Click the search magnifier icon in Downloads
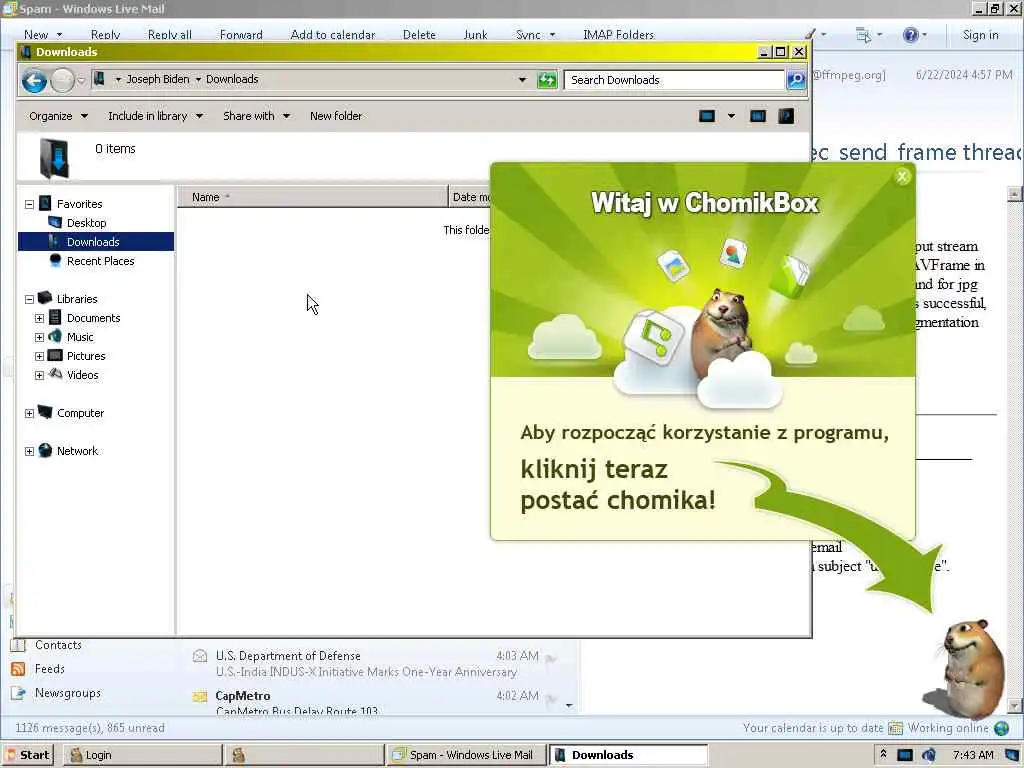1024x768 pixels. pos(795,80)
